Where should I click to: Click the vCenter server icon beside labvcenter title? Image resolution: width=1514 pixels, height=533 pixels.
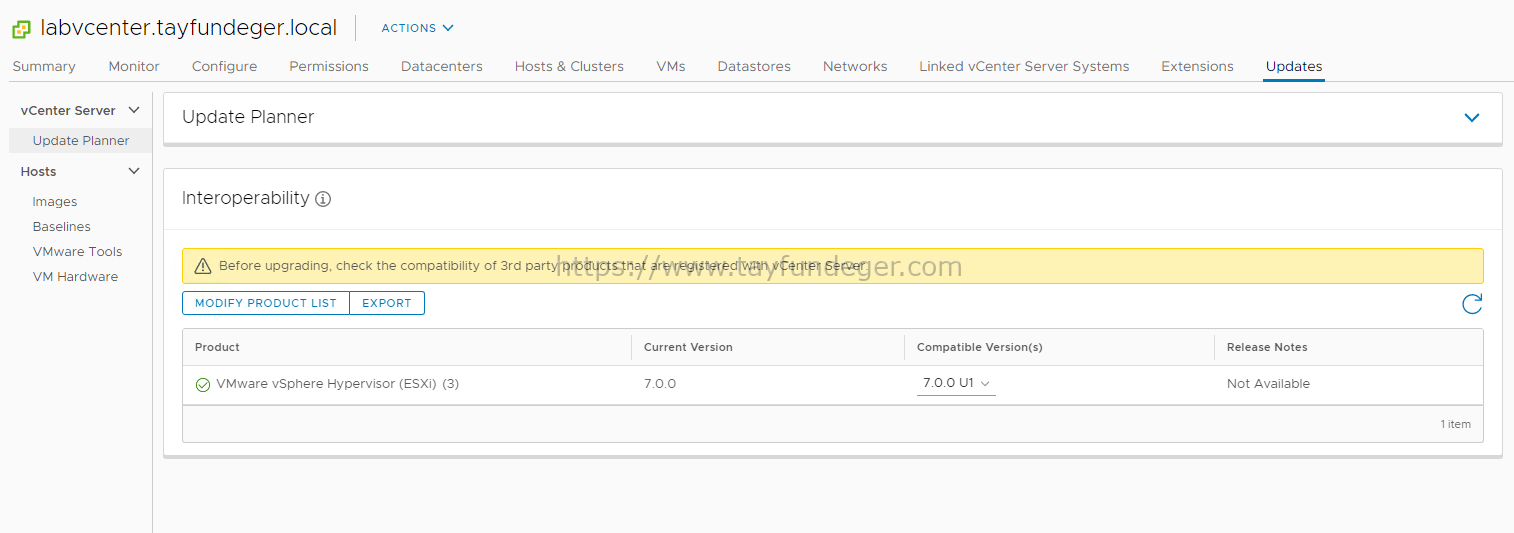tap(21, 29)
